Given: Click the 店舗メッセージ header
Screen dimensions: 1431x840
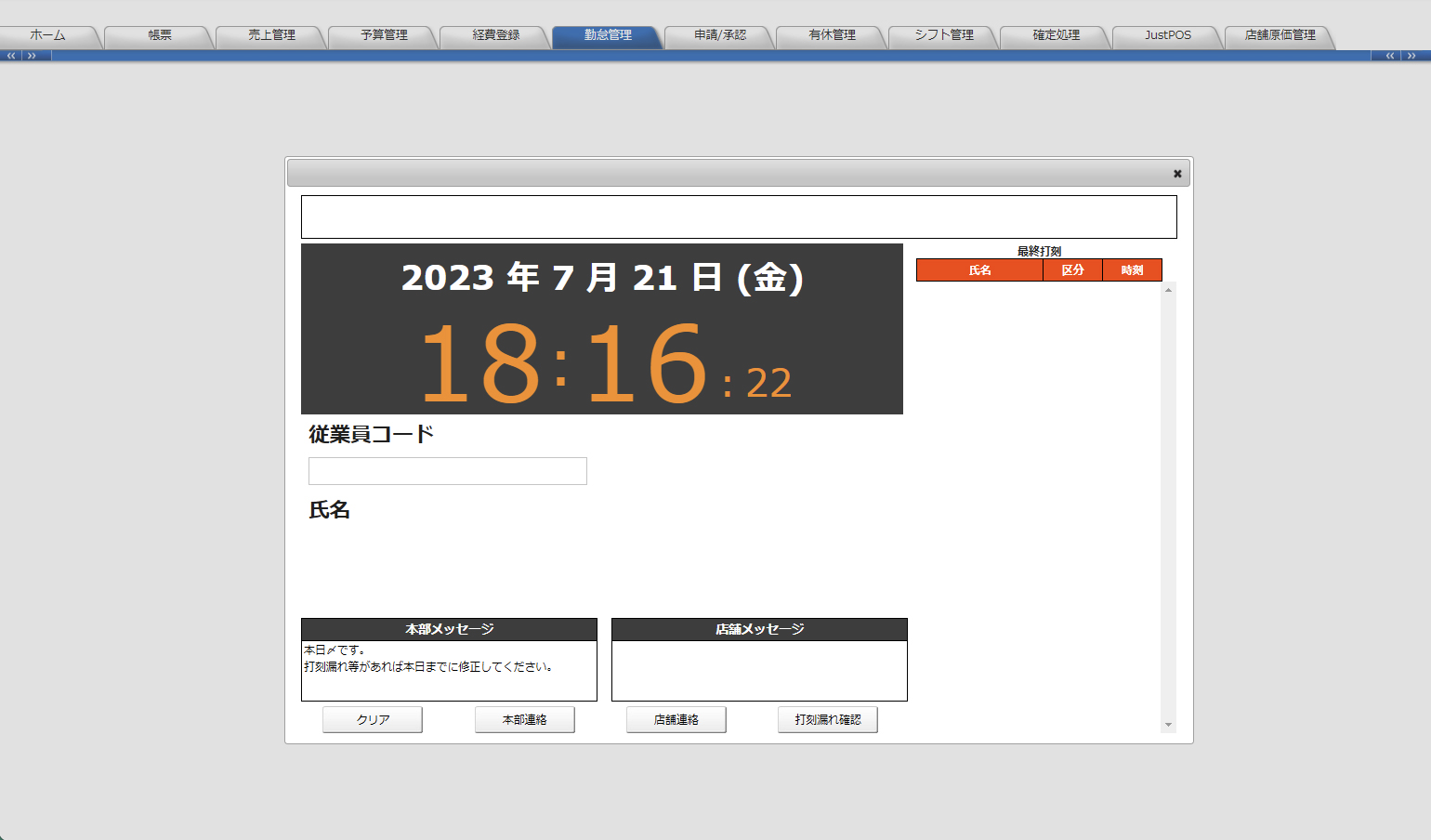Looking at the screenshot, I should pos(759,630).
